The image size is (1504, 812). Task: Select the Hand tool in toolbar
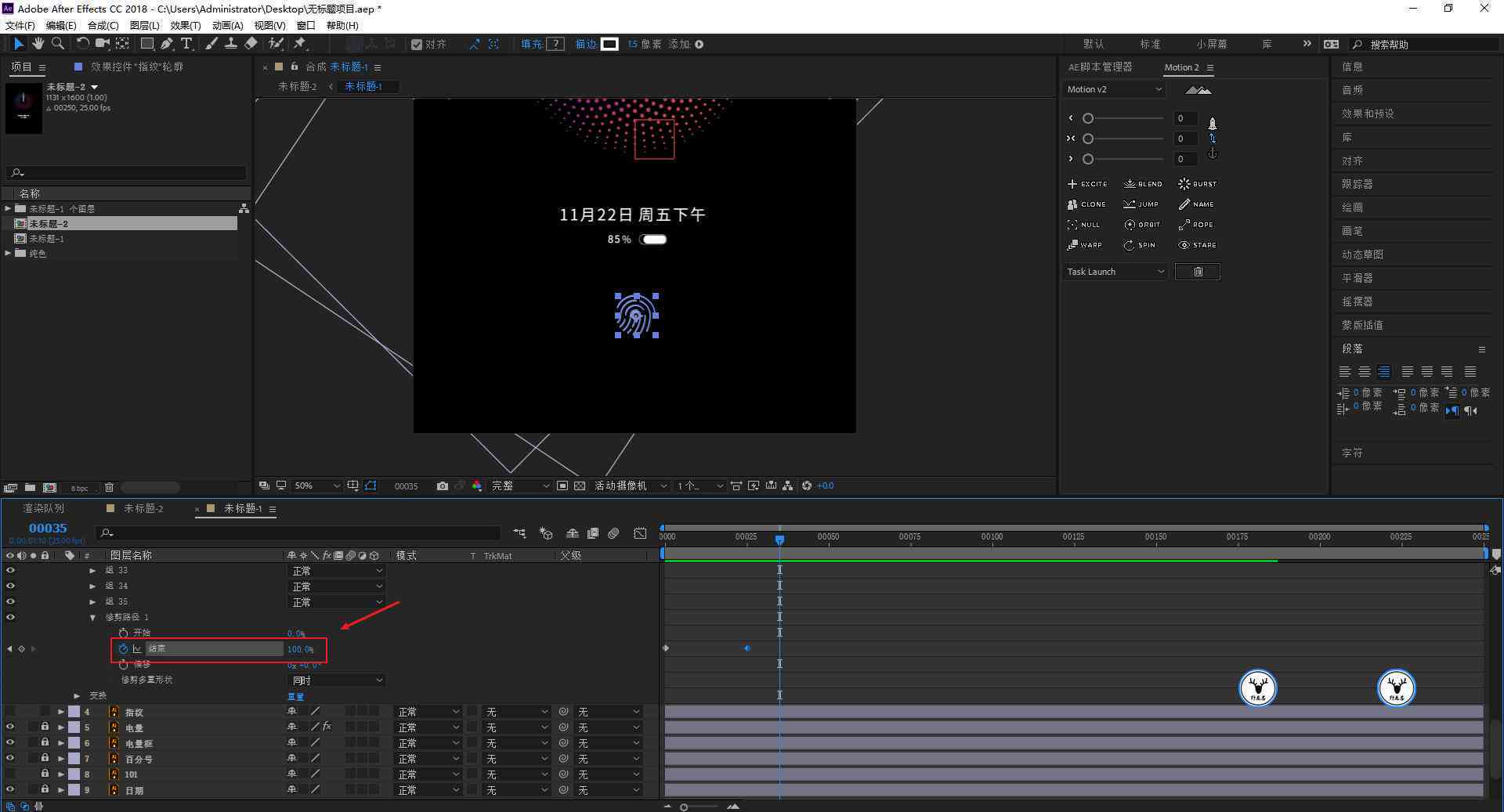click(38, 44)
